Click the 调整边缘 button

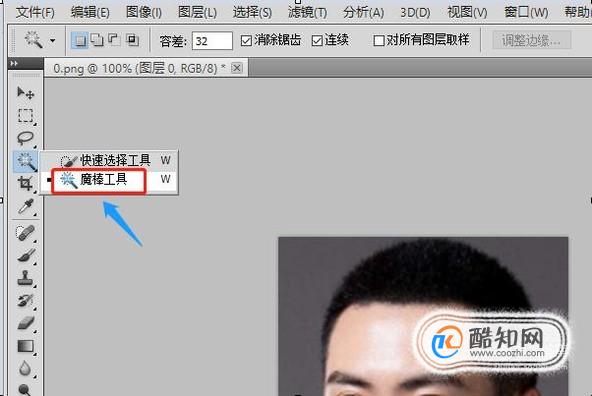pyautogui.click(x=531, y=40)
